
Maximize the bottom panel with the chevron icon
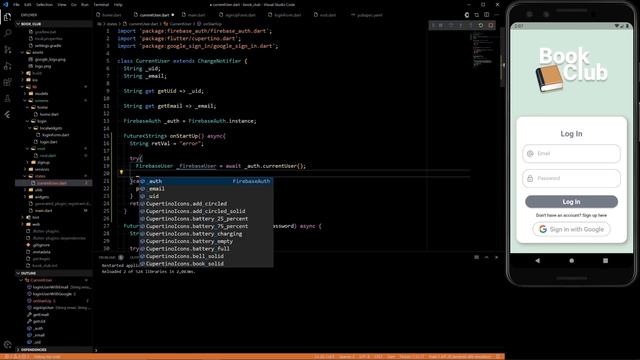(487, 258)
